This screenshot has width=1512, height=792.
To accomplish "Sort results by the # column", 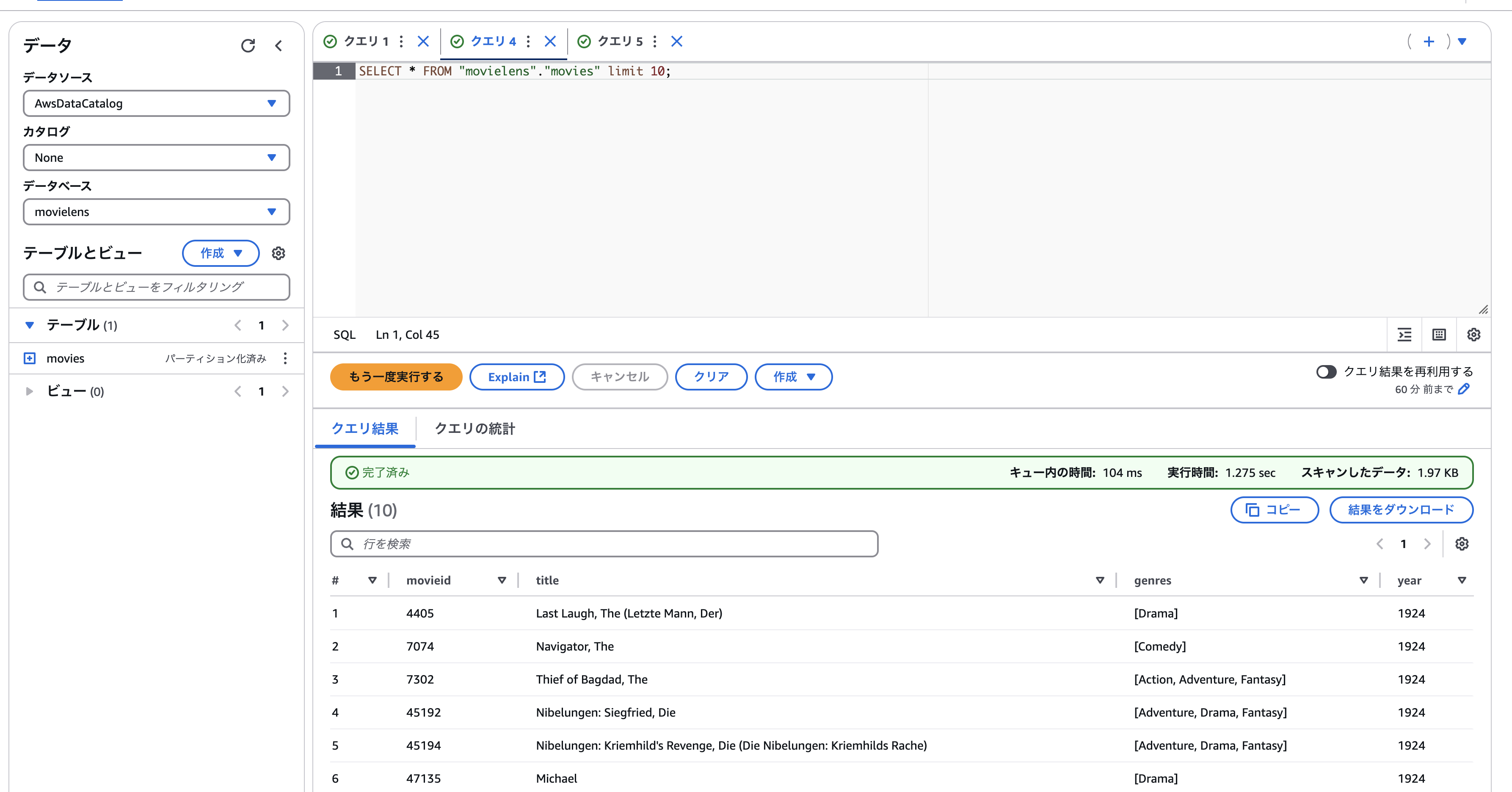I will 372,580.
